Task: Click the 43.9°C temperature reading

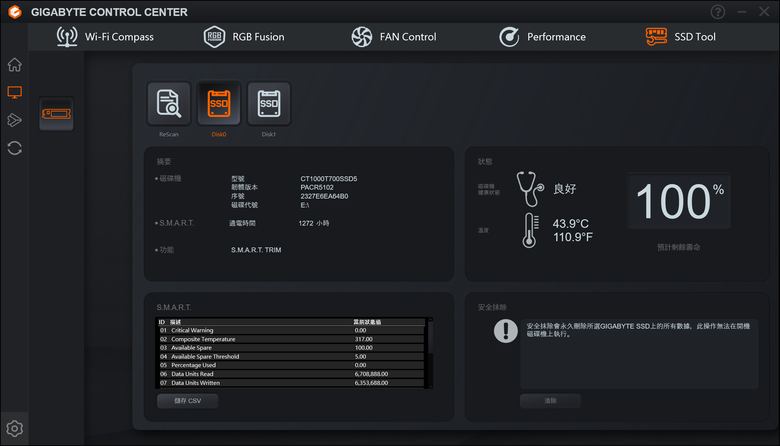Action: pyautogui.click(x=571, y=224)
